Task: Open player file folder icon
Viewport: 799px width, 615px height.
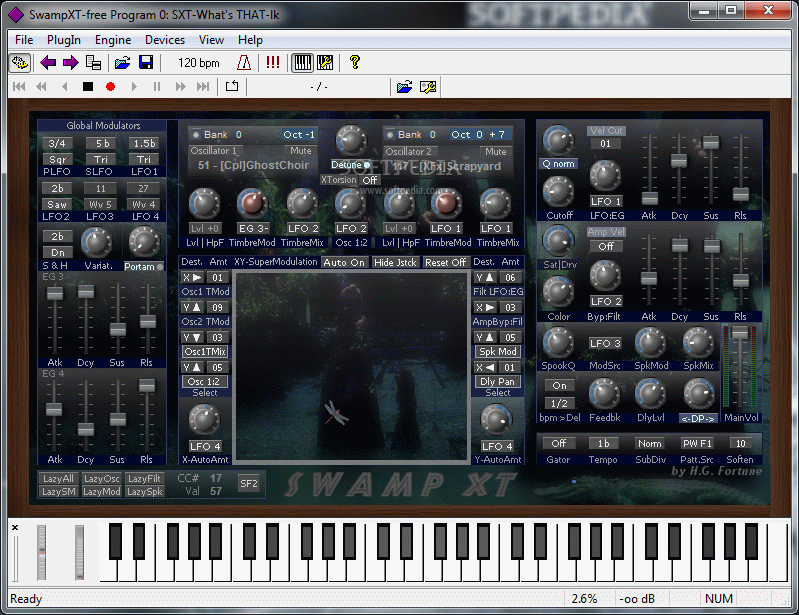Action: tap(405, 87)
